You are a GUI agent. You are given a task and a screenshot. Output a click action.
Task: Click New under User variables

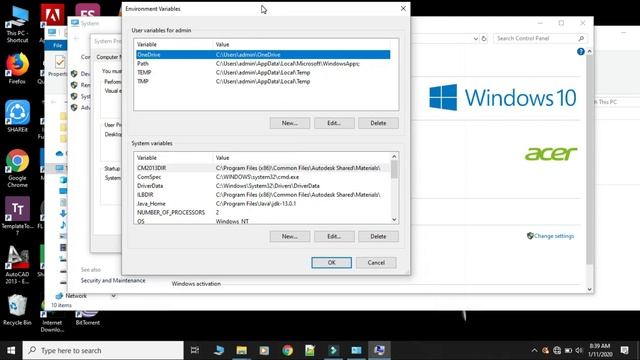click(x=290, y=123)
